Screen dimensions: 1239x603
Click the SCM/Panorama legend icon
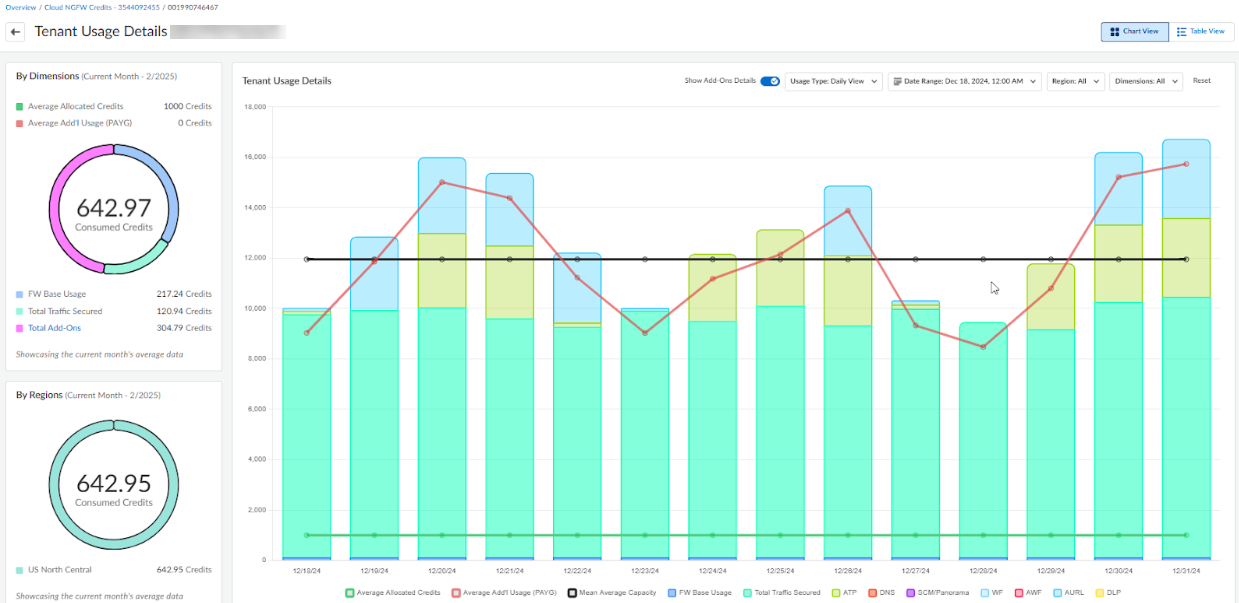(912, 593)
